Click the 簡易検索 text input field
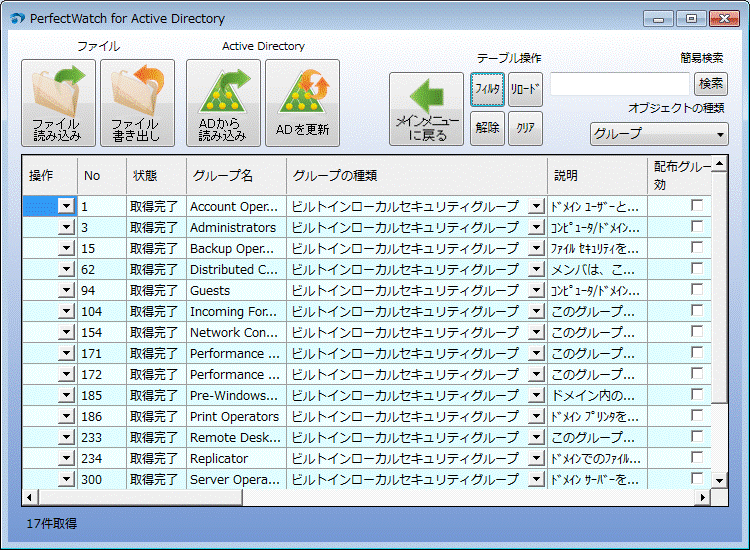 coord(619,84)
